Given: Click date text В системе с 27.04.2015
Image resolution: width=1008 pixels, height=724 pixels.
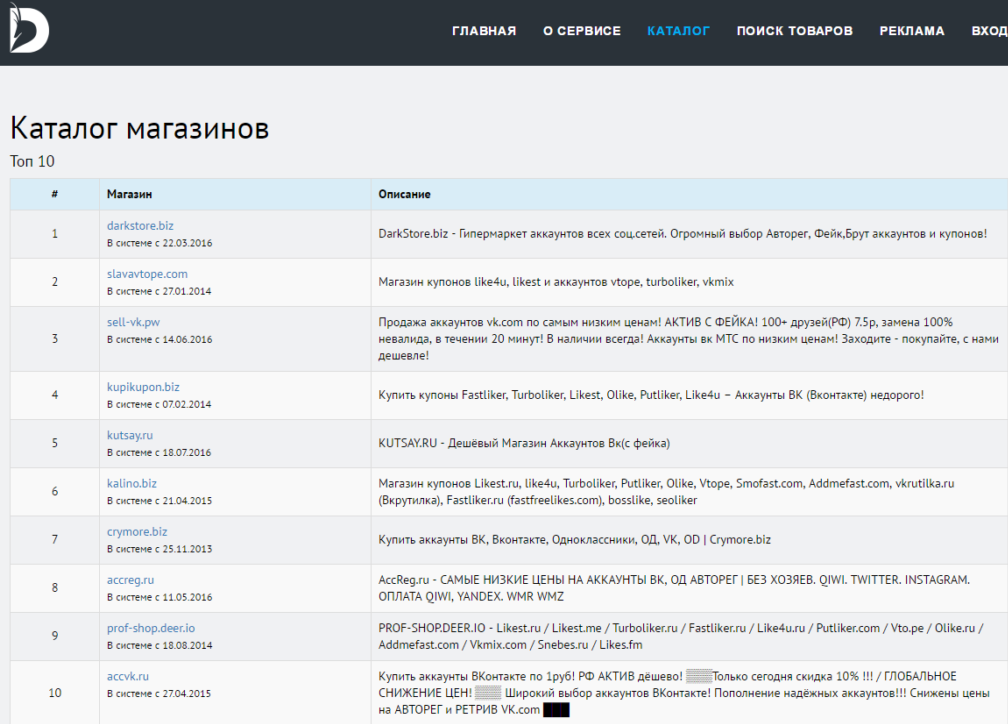Looking at the screenshot, I should 159,694.
